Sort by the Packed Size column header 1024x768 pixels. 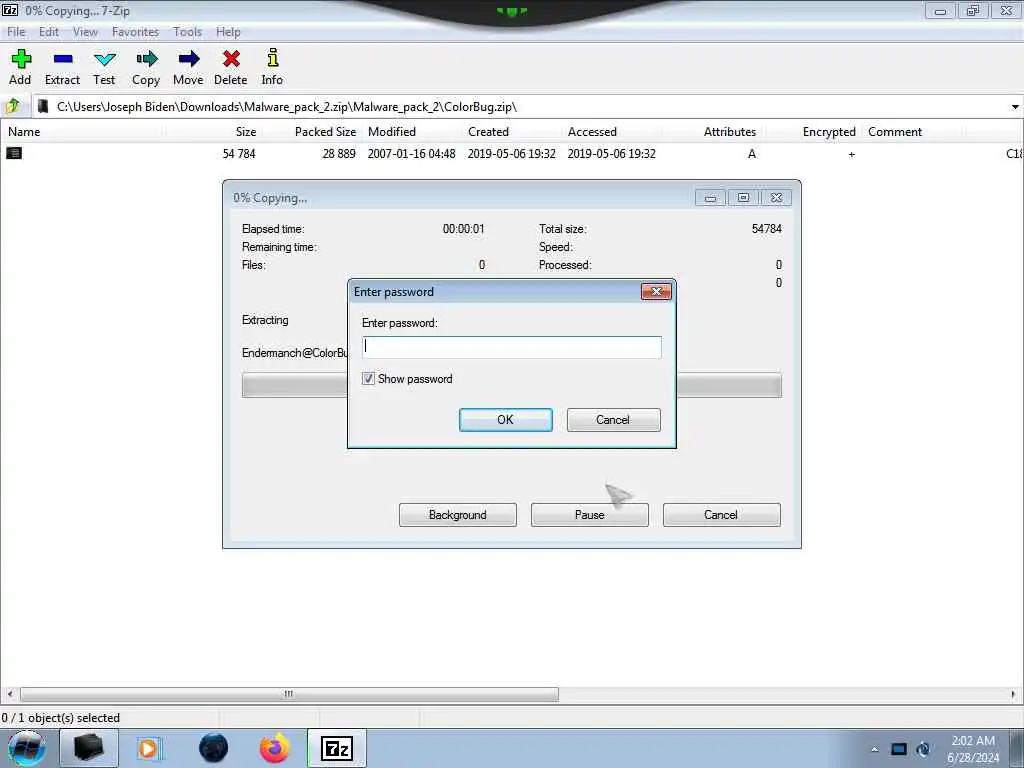pos(325,132)
